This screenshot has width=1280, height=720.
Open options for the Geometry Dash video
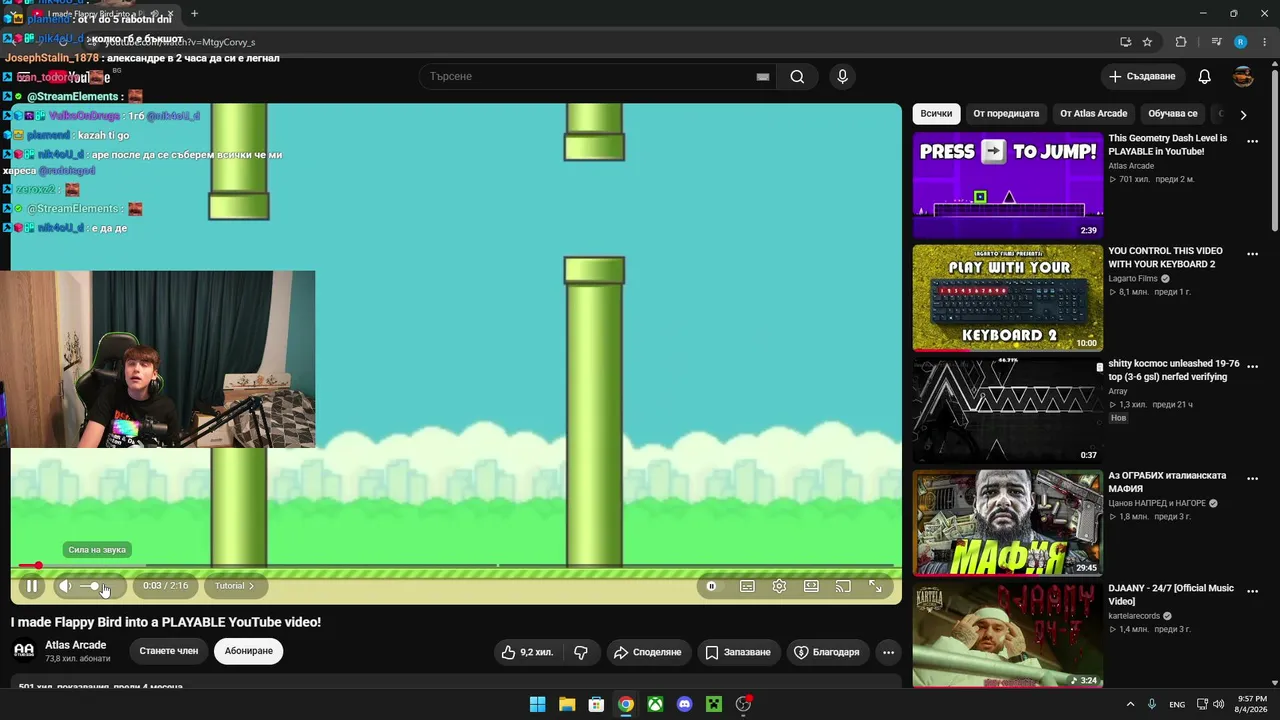pyautogui.click(x=1252, y=142)
